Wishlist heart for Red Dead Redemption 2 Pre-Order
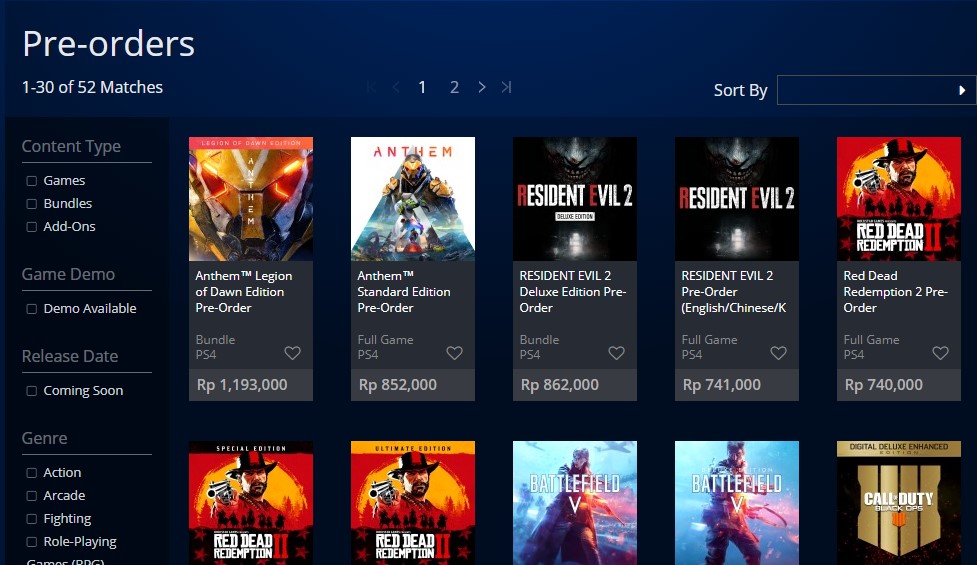The width and height of the screenshot is (977, 565). [x=940, y=353]
